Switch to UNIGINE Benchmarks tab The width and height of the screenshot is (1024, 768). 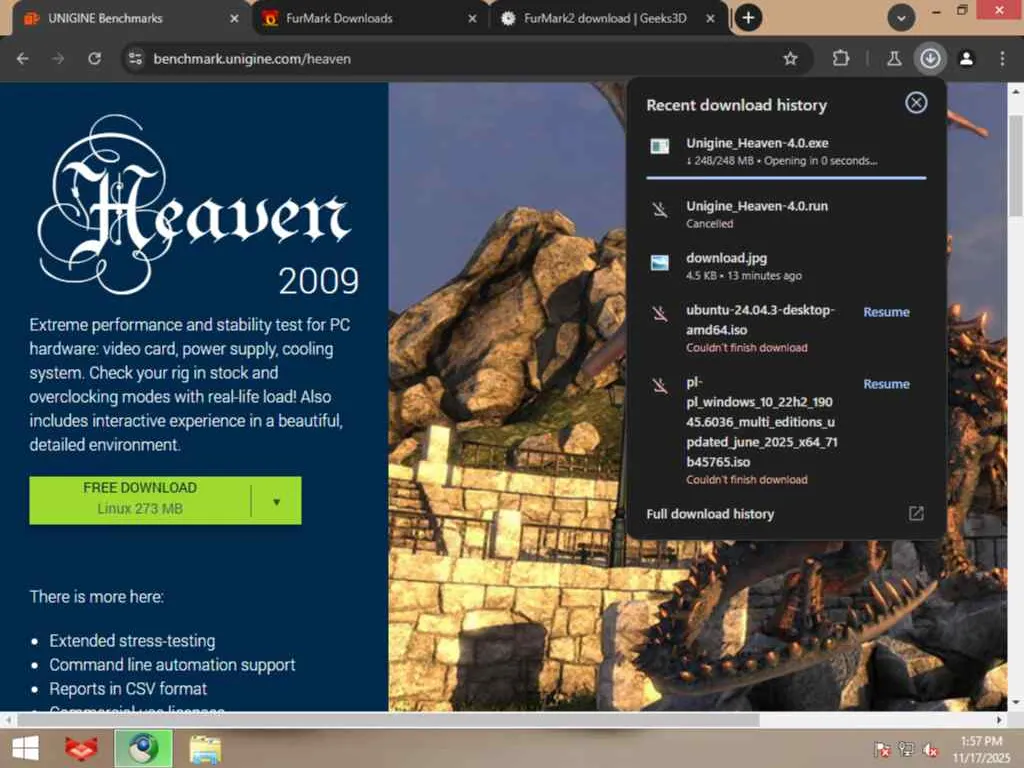[x=131, y=18]
